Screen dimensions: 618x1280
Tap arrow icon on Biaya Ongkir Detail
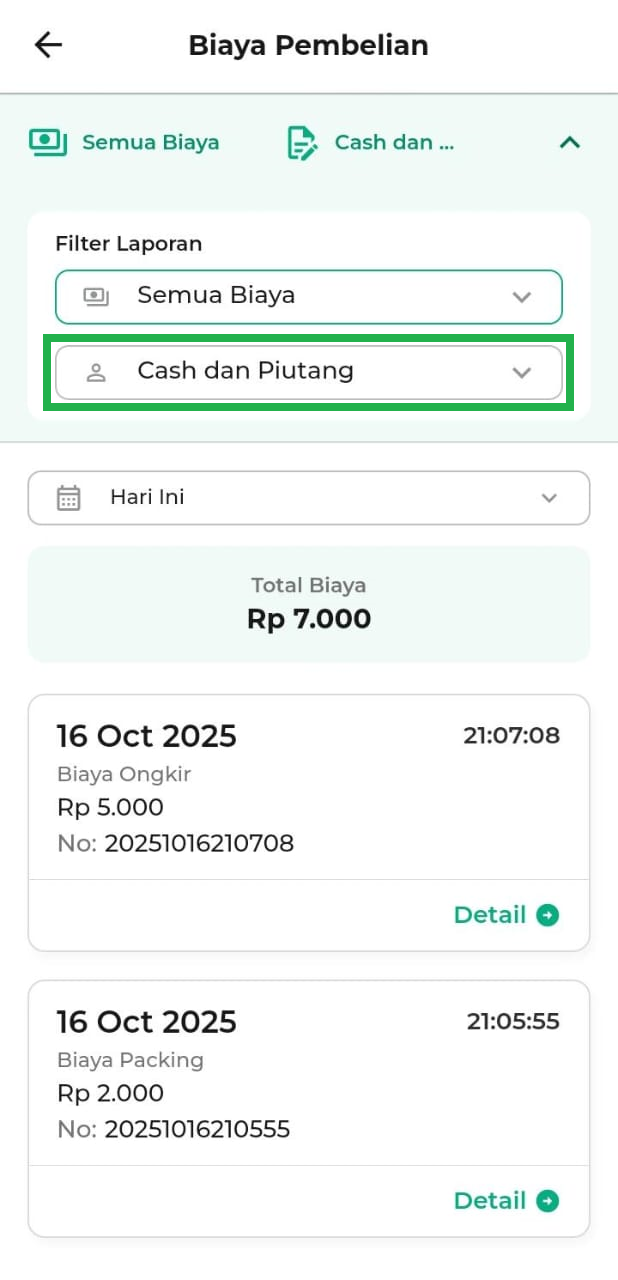[548, 915]
